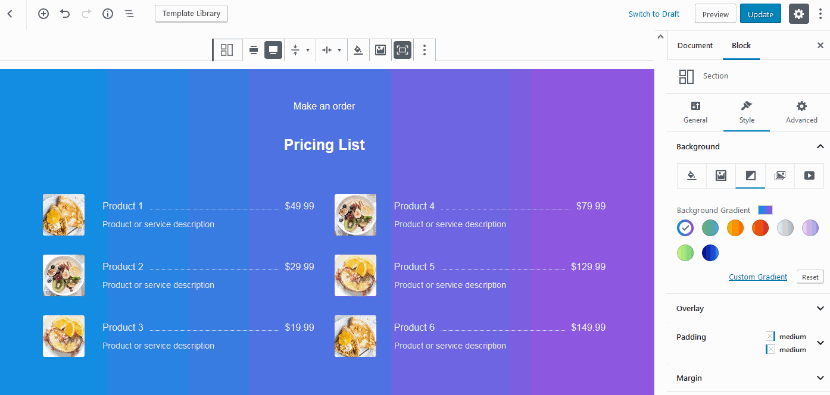Select the first checked gradient preset
Screen dimensions: 830x395
click(685, 228)
